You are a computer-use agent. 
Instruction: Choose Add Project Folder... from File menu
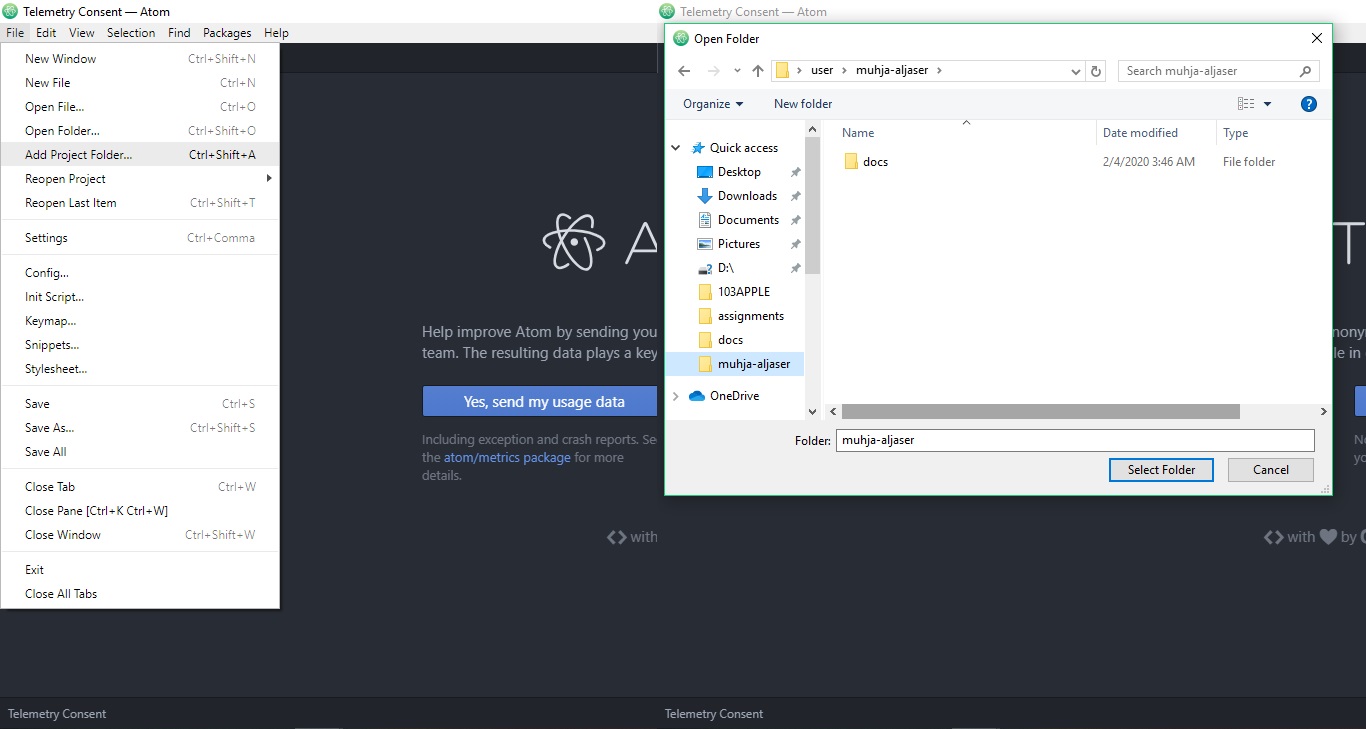(140, 155)
